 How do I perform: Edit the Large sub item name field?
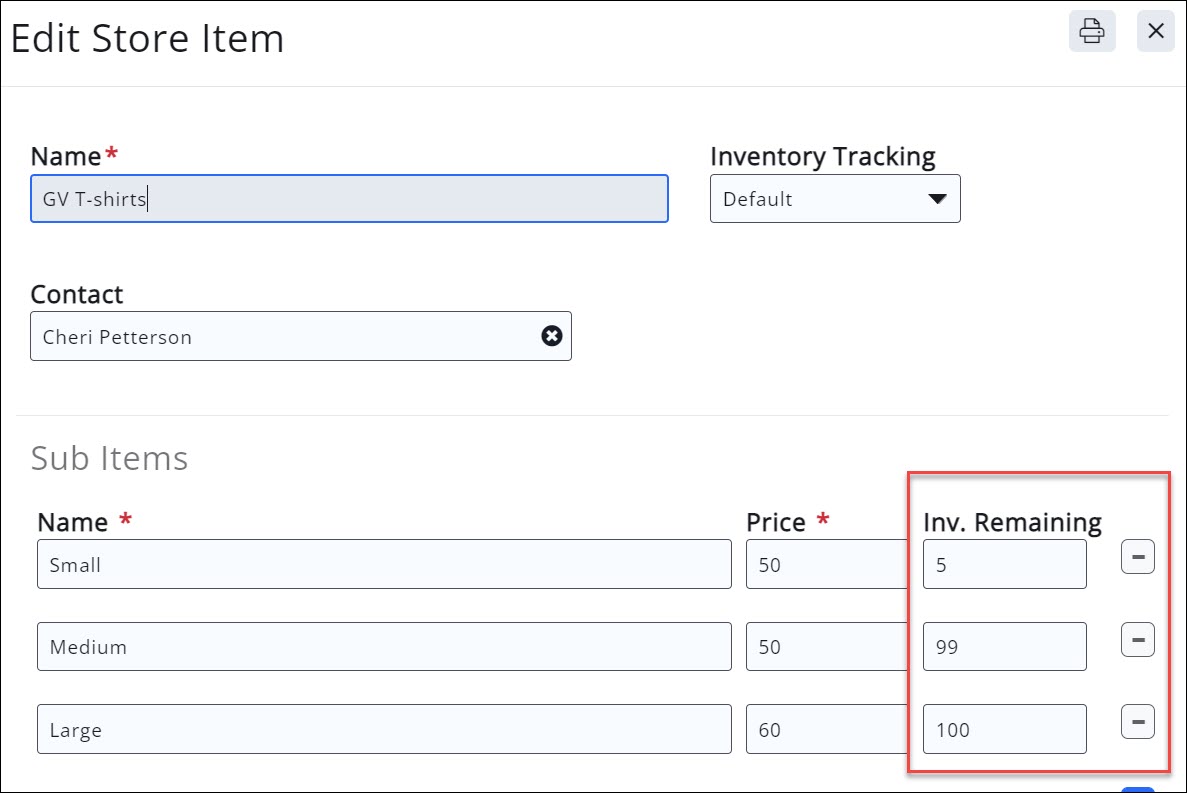pyautogui.click(x=384, y=730)
